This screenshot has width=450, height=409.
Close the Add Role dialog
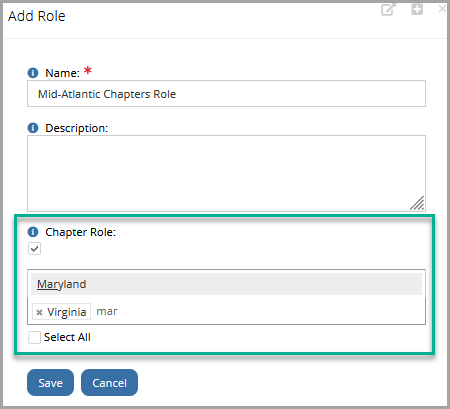click(x=442, y=8)
